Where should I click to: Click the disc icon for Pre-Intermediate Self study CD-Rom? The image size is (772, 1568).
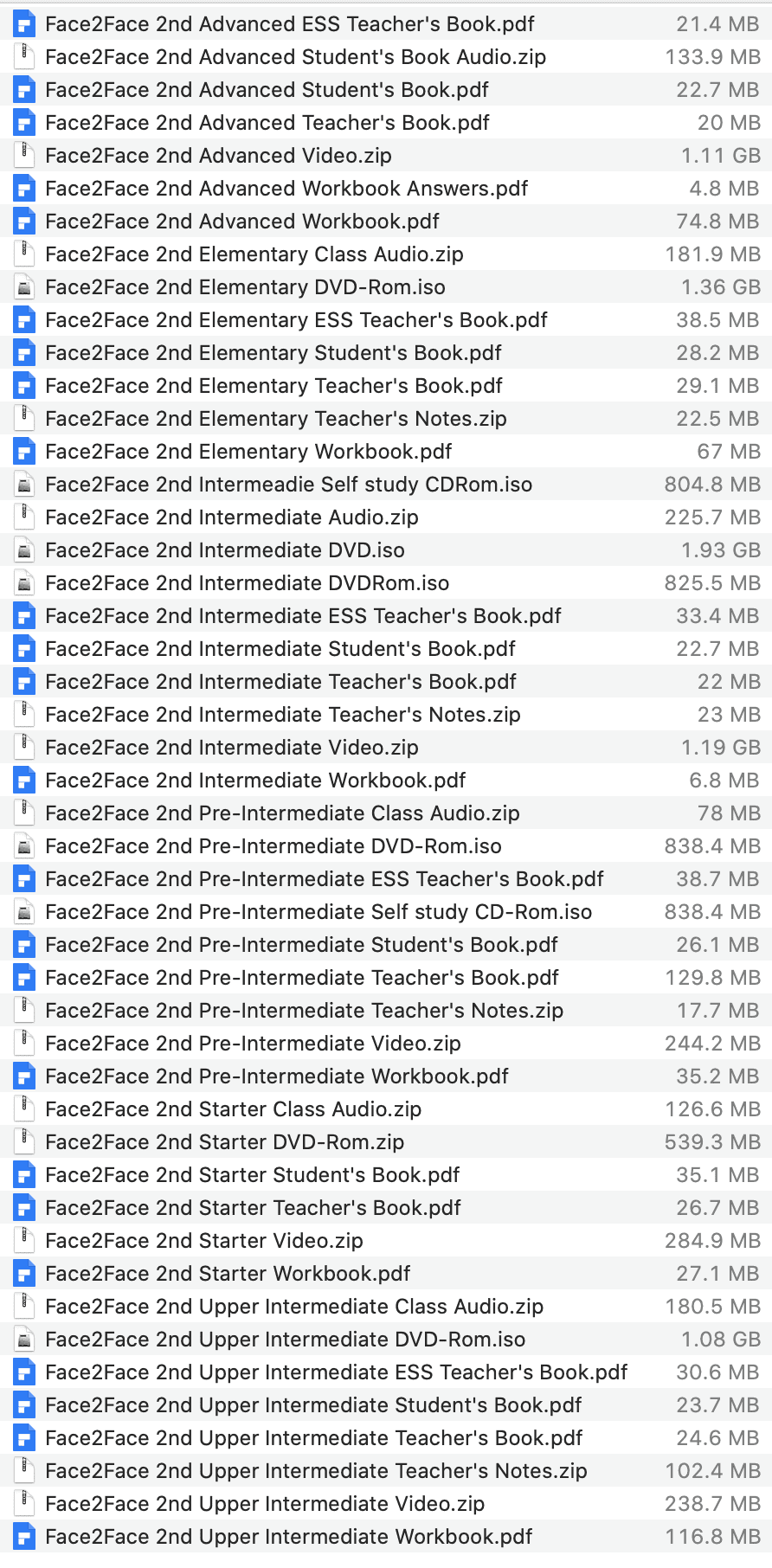click(x=23, y=911)
